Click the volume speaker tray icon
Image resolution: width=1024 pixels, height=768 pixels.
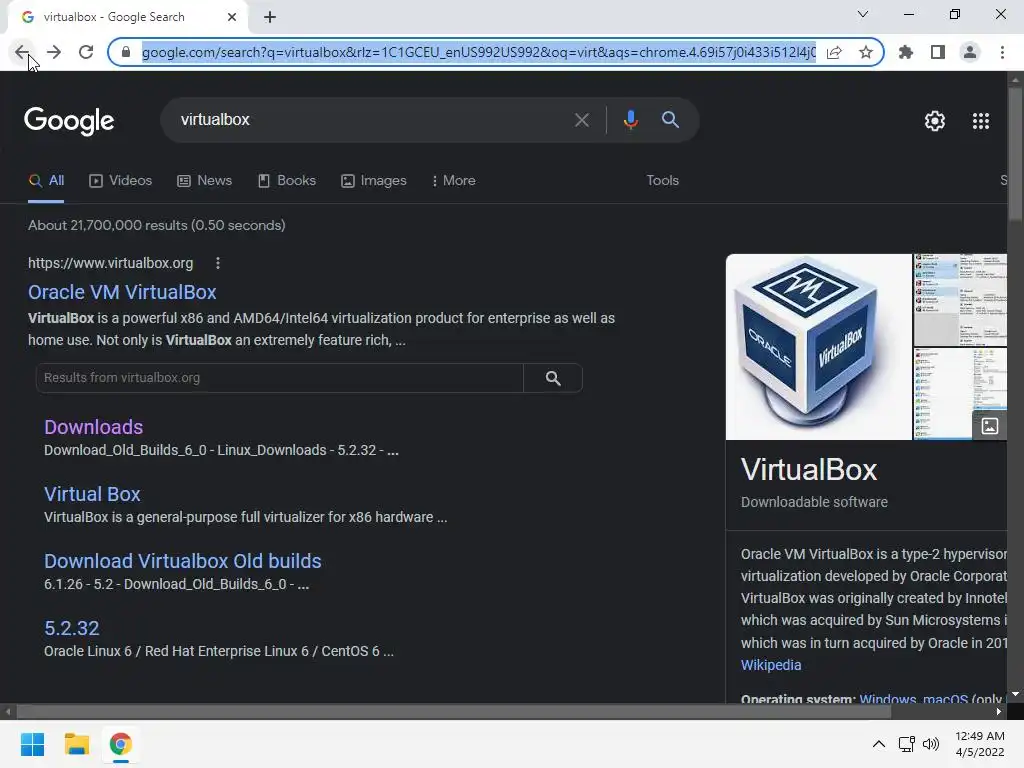(x=931, y=744)
